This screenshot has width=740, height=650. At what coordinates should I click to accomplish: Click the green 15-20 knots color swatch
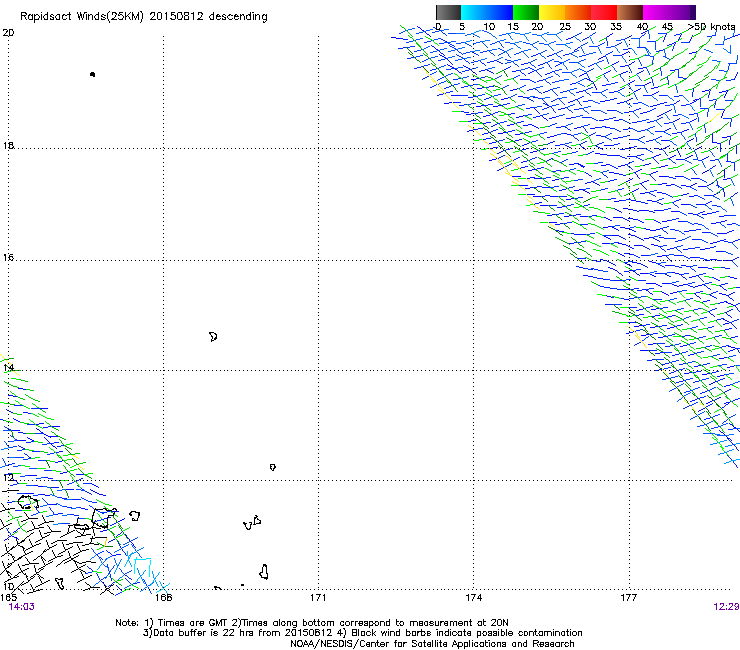click(x=526, y=12)
